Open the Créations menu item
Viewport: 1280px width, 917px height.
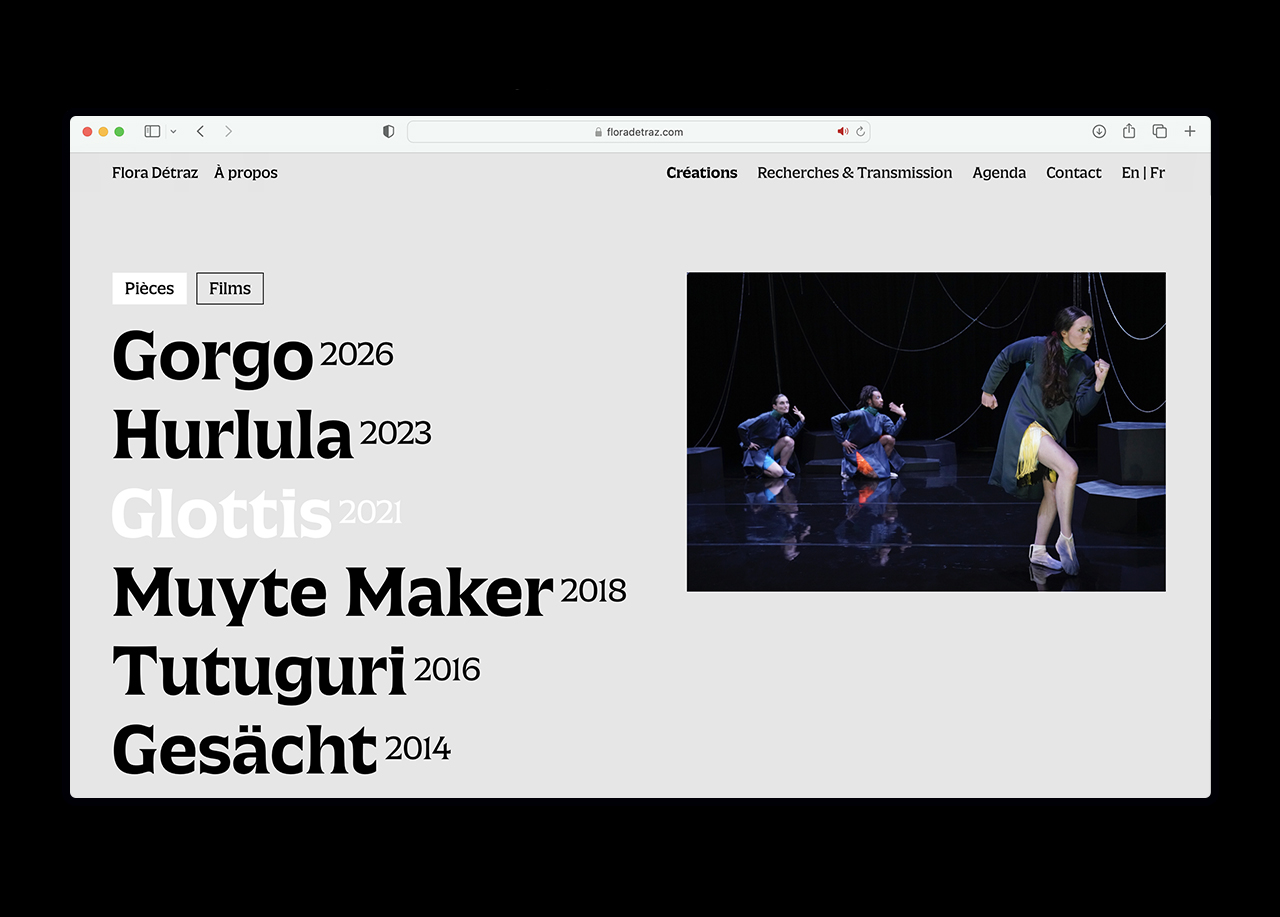(x=701, y=173)
